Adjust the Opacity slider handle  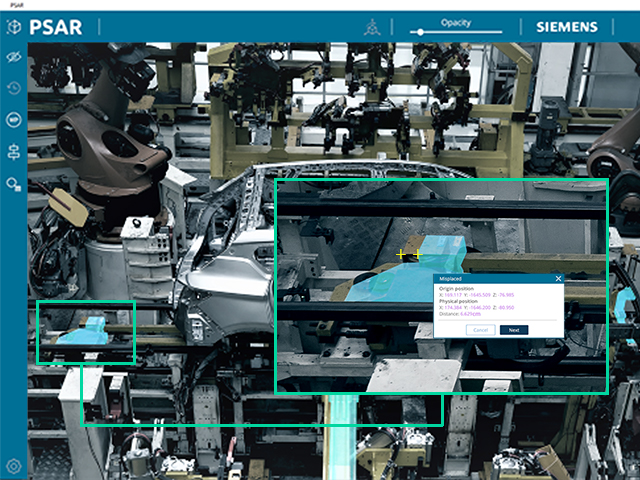coord(420,32)
